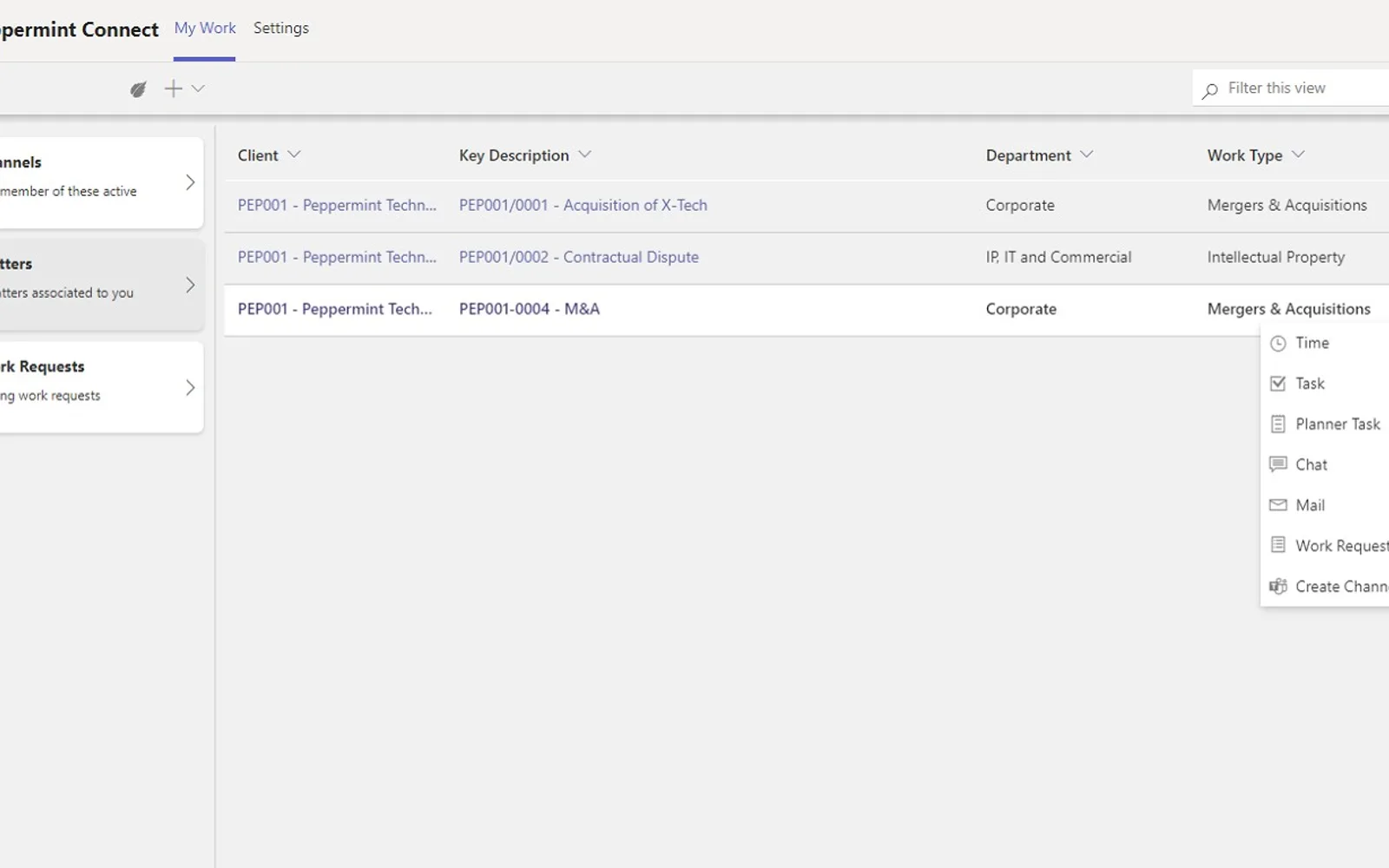Expand the Work Requests card chevron
The height and width of the screenshot is (868, 1389).
pos(190,387)
